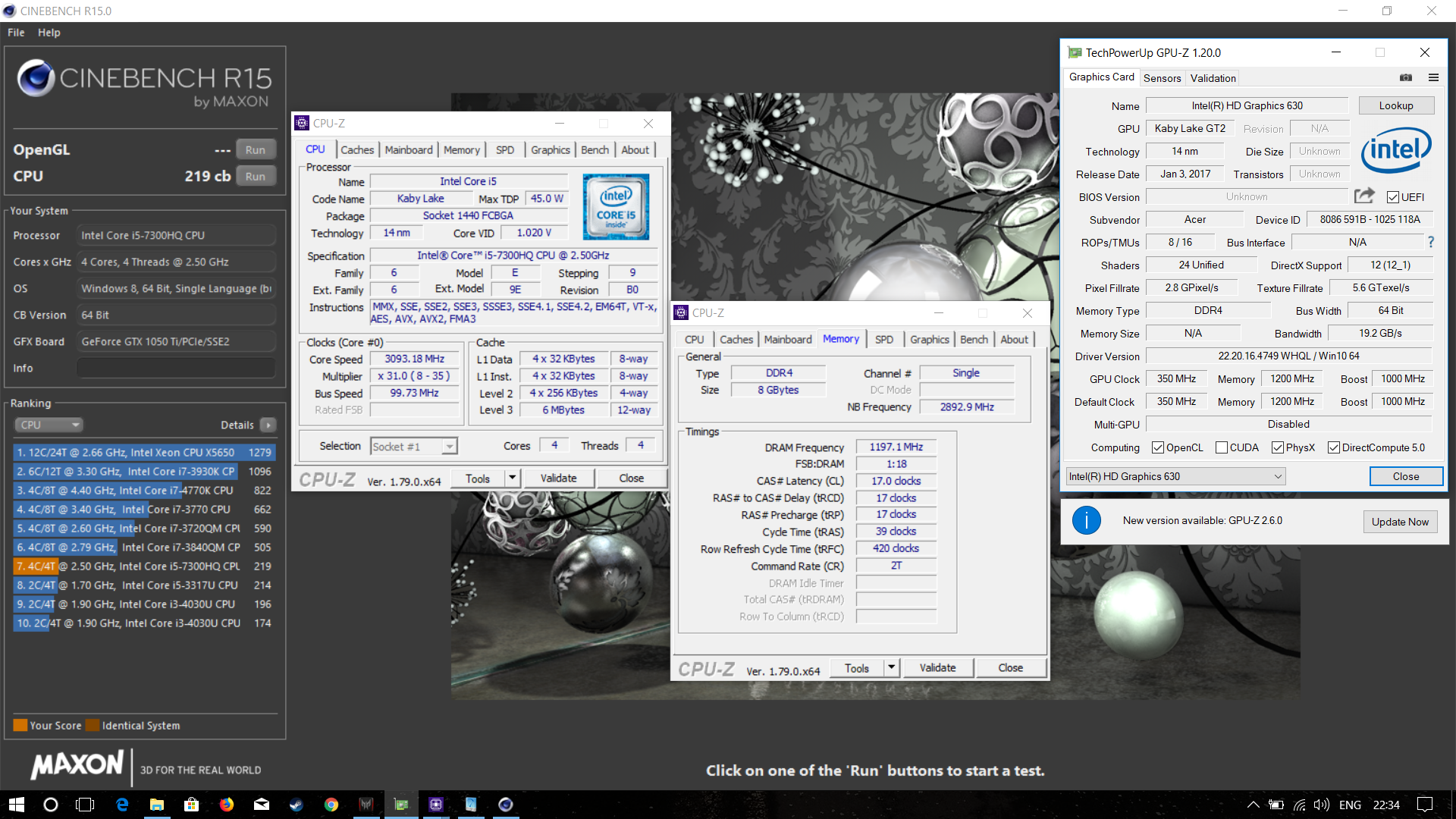Switch to Cinebench taskbar icon
This screenshot has height=819, width=1456.
(506, 805)
